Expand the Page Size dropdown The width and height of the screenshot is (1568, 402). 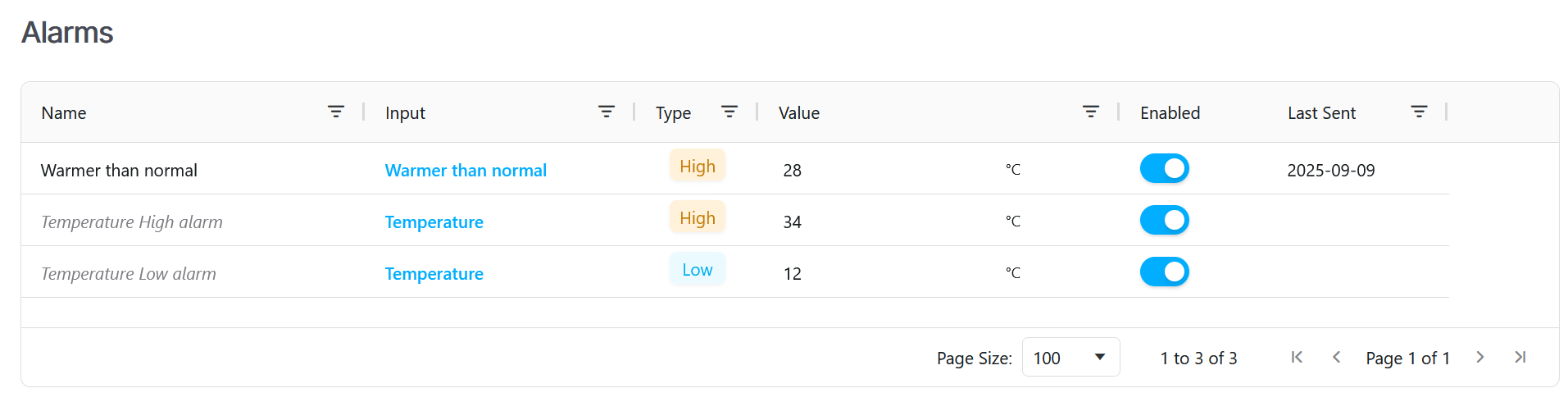[x=1070, y=358]
